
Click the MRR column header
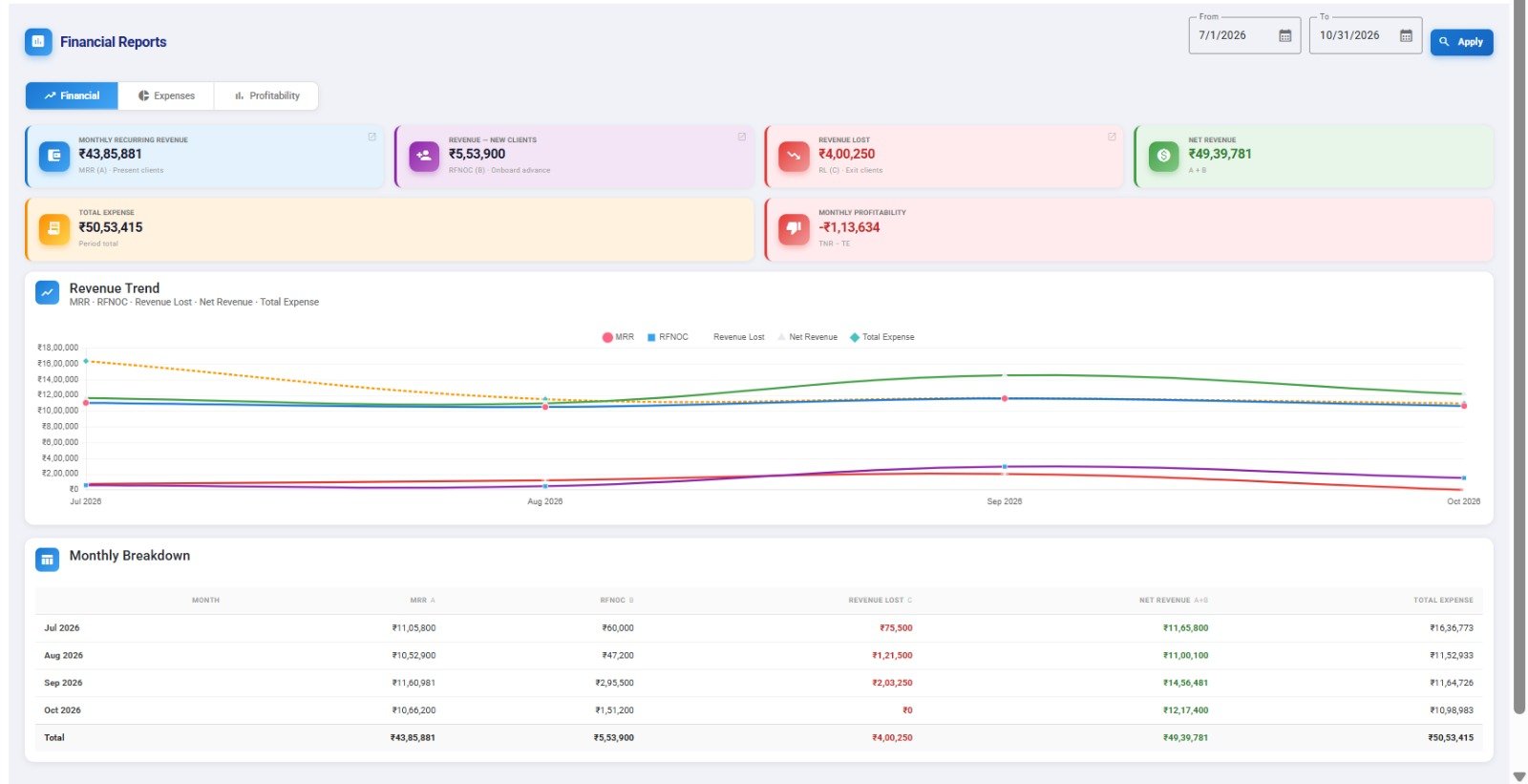[x=422, y=601]
